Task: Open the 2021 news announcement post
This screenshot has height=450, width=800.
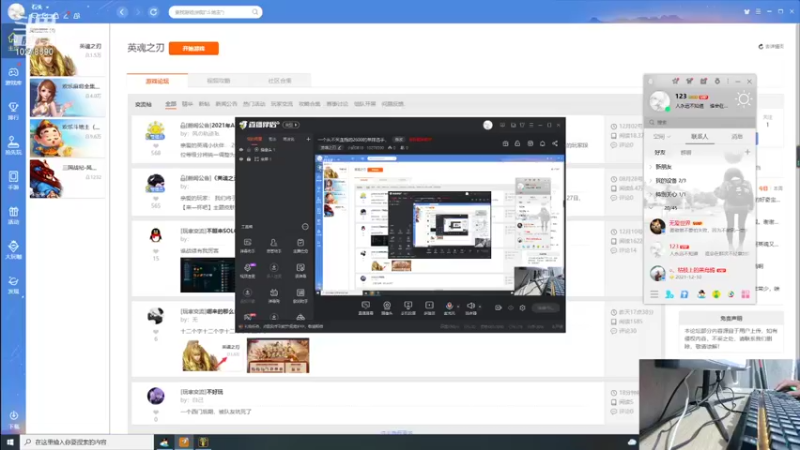Action: (x=208, y=125)
